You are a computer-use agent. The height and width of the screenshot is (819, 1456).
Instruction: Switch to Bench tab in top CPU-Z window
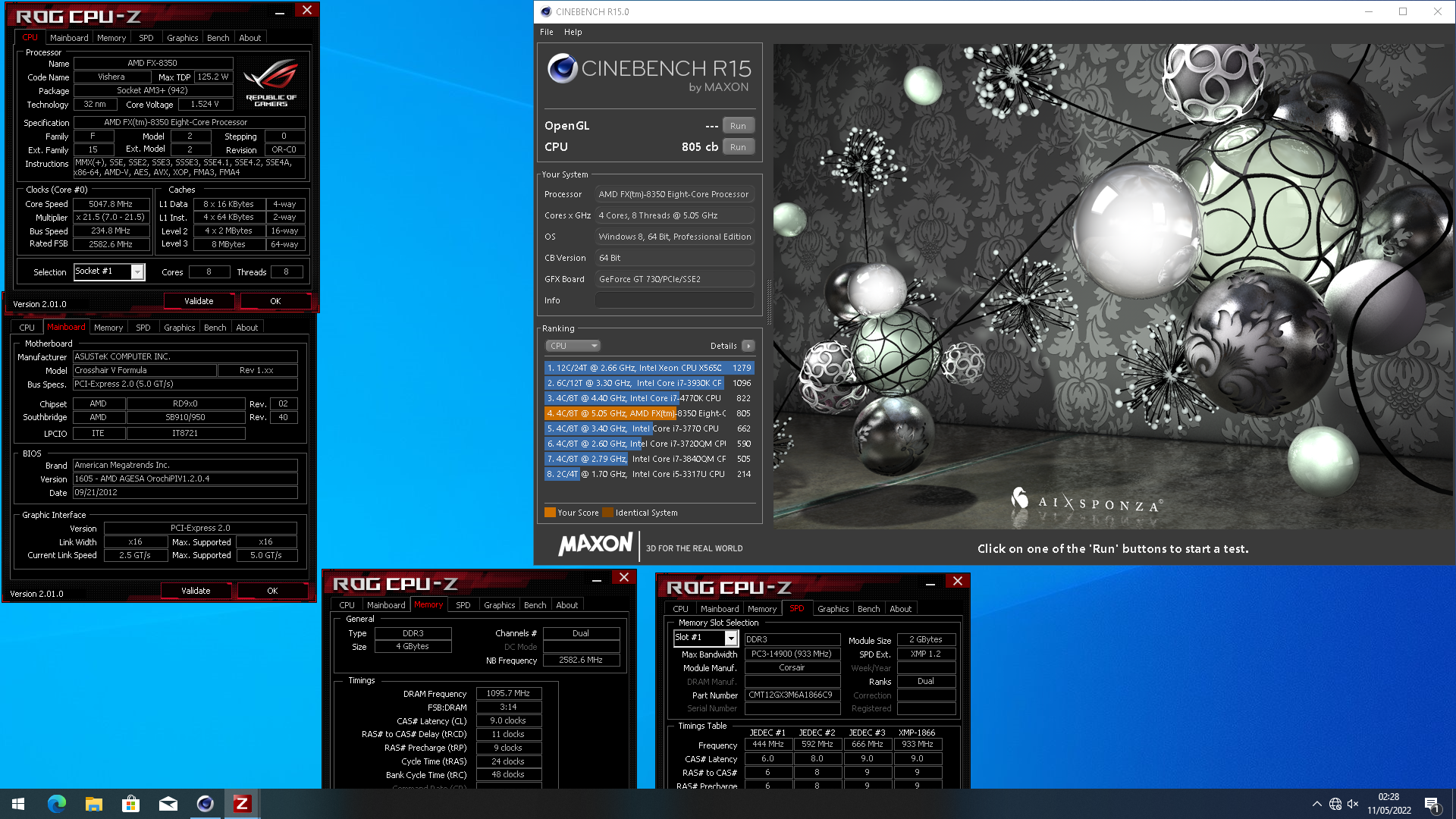218,38
